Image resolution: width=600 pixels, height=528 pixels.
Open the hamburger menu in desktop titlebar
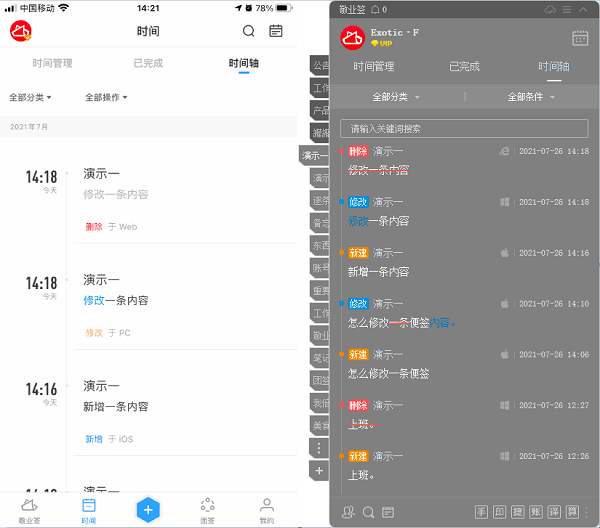[567, 10]
